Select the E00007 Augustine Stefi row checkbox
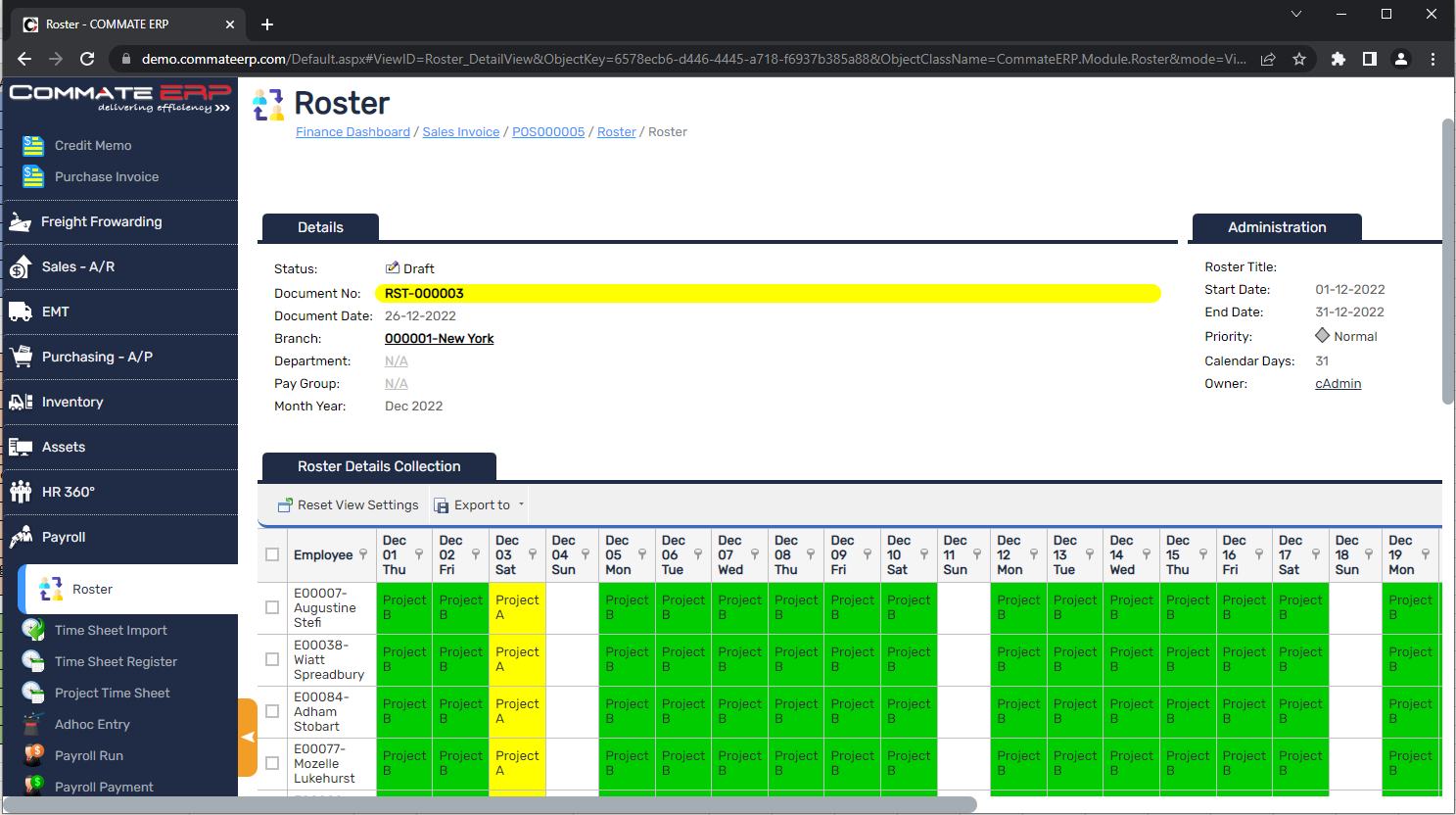Screen dimensions: 1456x815 (x=272, y=607)
